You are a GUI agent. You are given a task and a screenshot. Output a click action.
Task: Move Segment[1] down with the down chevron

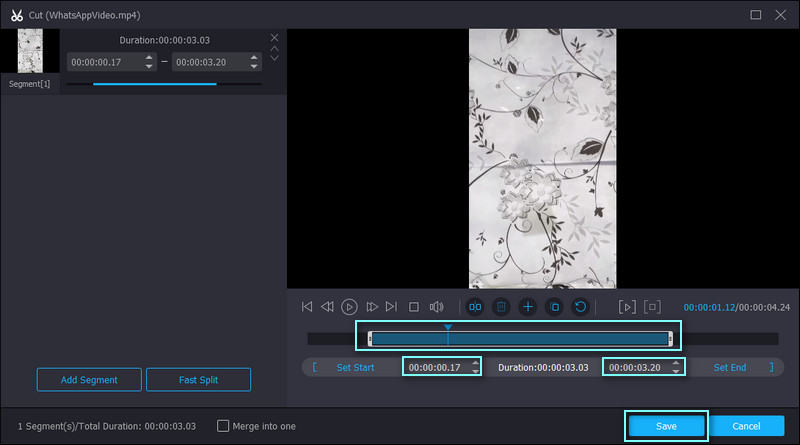tap(274, 58)
